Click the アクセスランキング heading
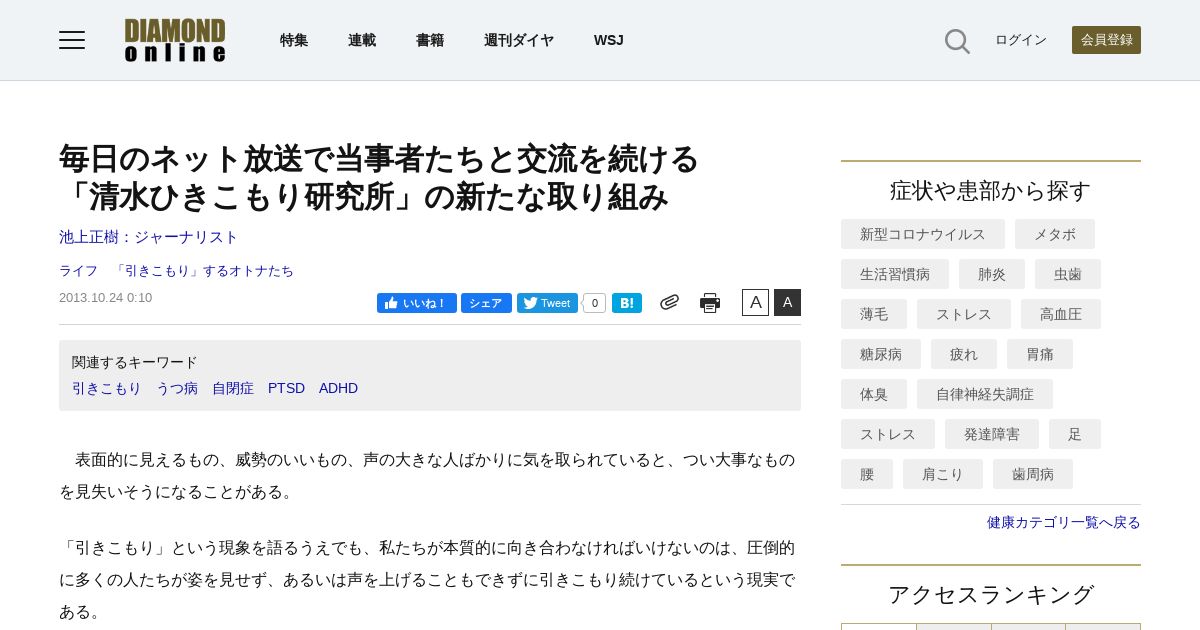The image size is (1200, 630). (x=991, y=594)
